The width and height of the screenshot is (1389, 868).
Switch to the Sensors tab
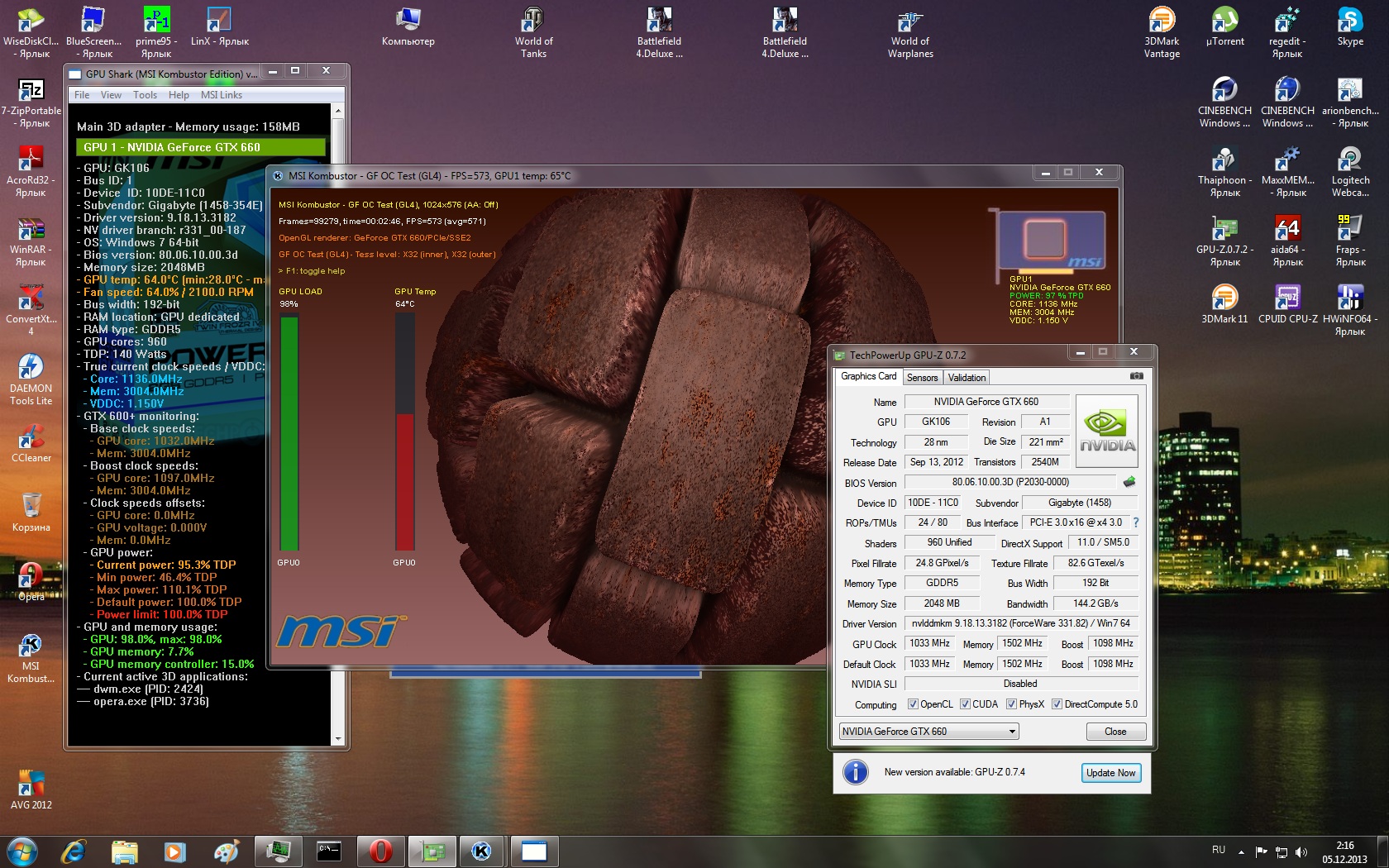pos(922,378)
